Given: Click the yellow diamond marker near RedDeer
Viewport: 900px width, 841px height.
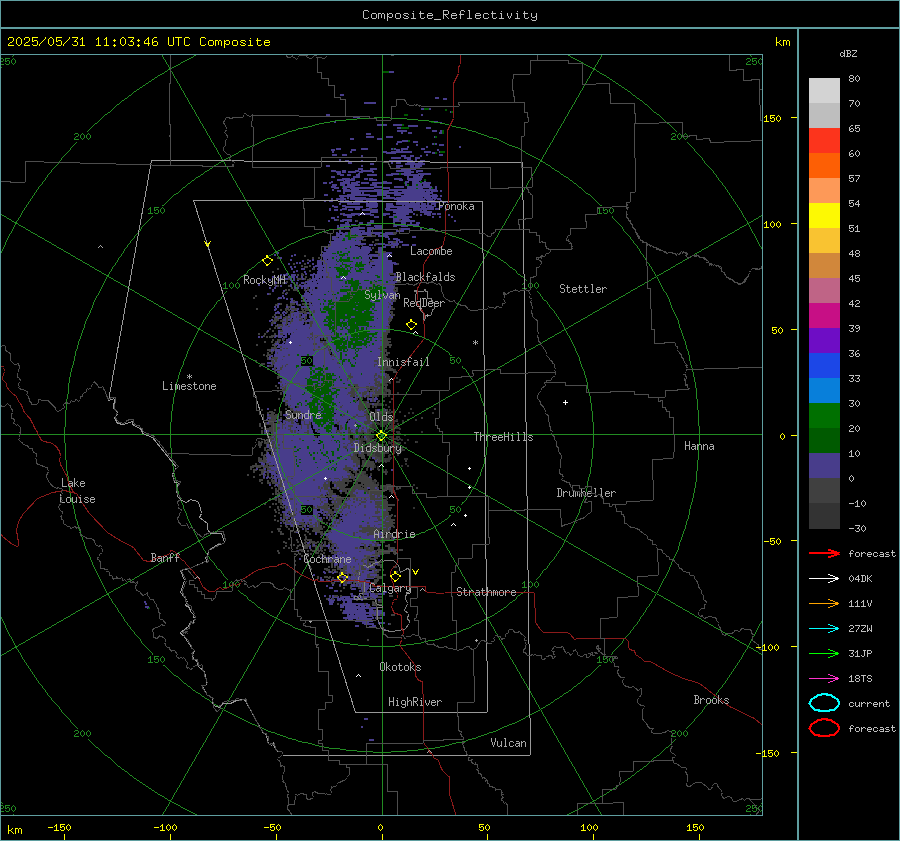Looking at the screenshot, I should coord(411,325).
